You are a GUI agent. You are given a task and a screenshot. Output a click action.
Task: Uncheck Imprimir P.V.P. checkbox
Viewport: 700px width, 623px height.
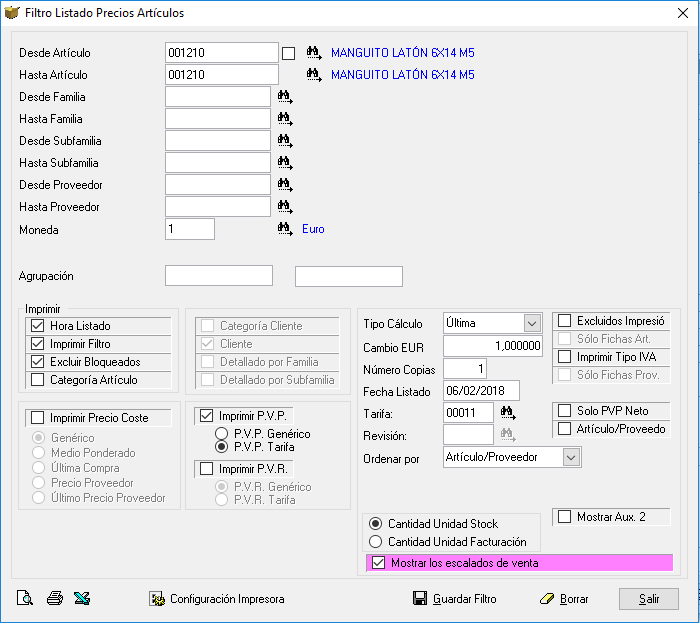coord(206,416)
